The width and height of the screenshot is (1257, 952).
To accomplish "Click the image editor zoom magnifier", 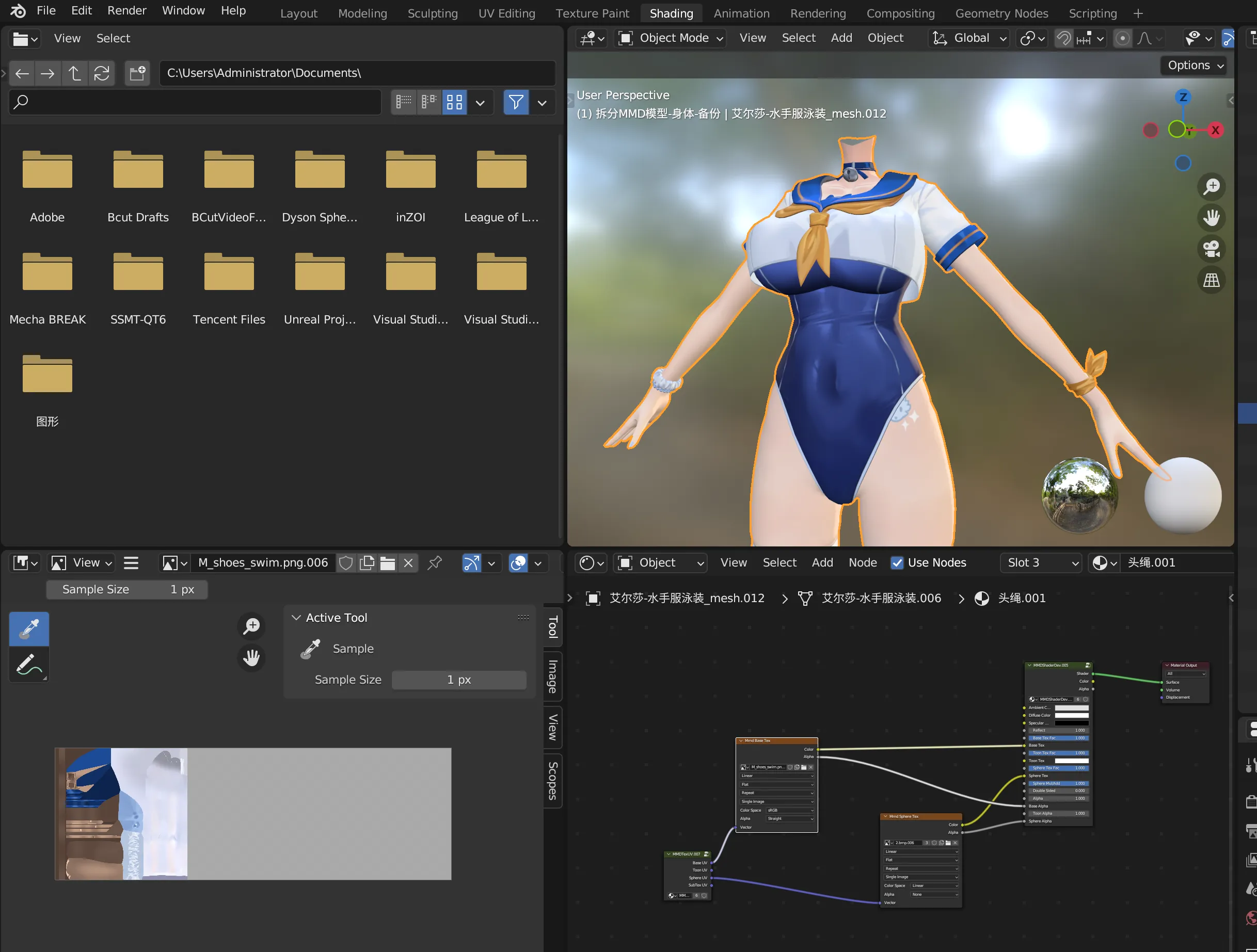I will pyautogui.click(x=251, y=626).
